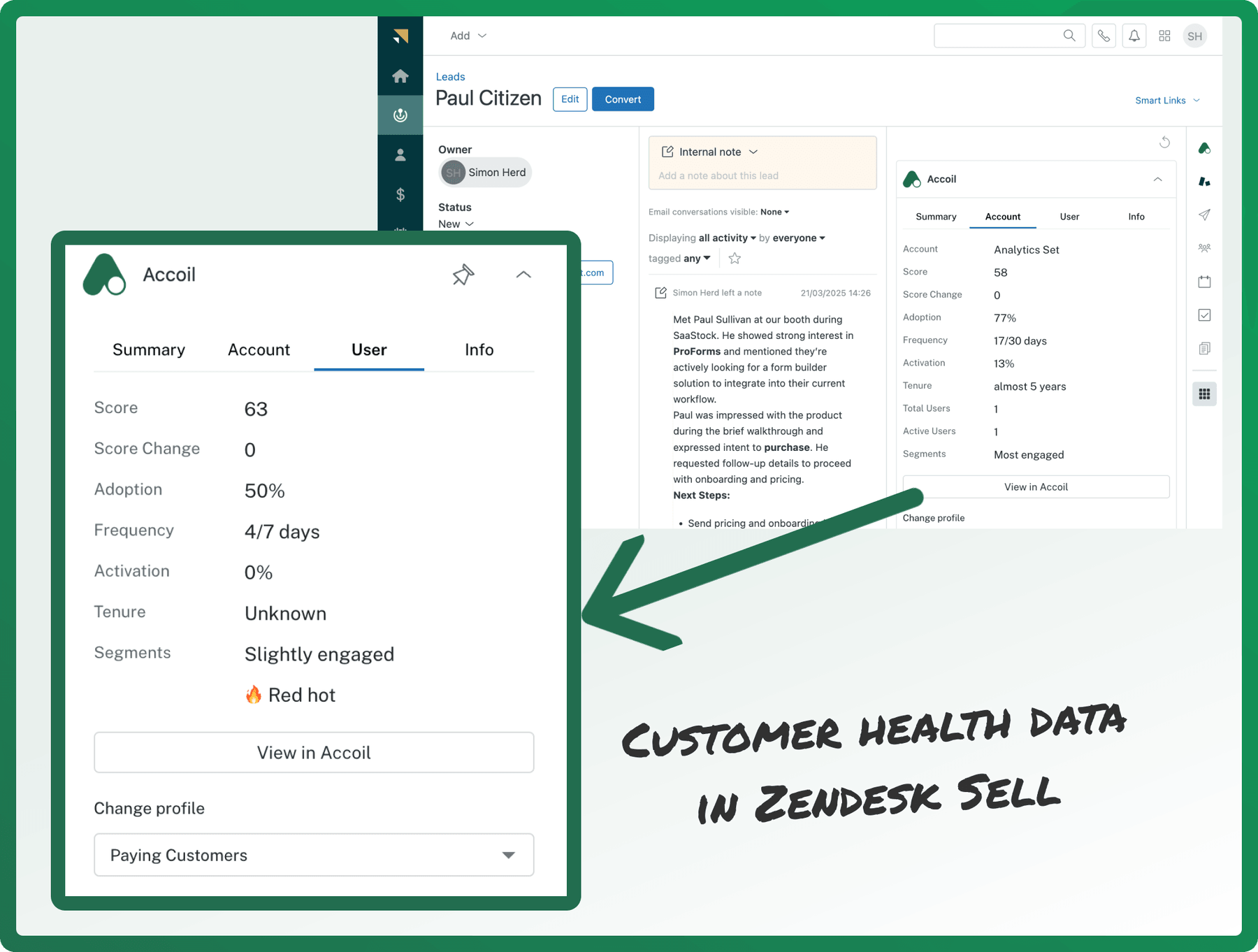Image resolution: width=1258 pixels, height=952 pixels.
Task: Click the Simon Herd left a note entry
Action: click(717, 293)
